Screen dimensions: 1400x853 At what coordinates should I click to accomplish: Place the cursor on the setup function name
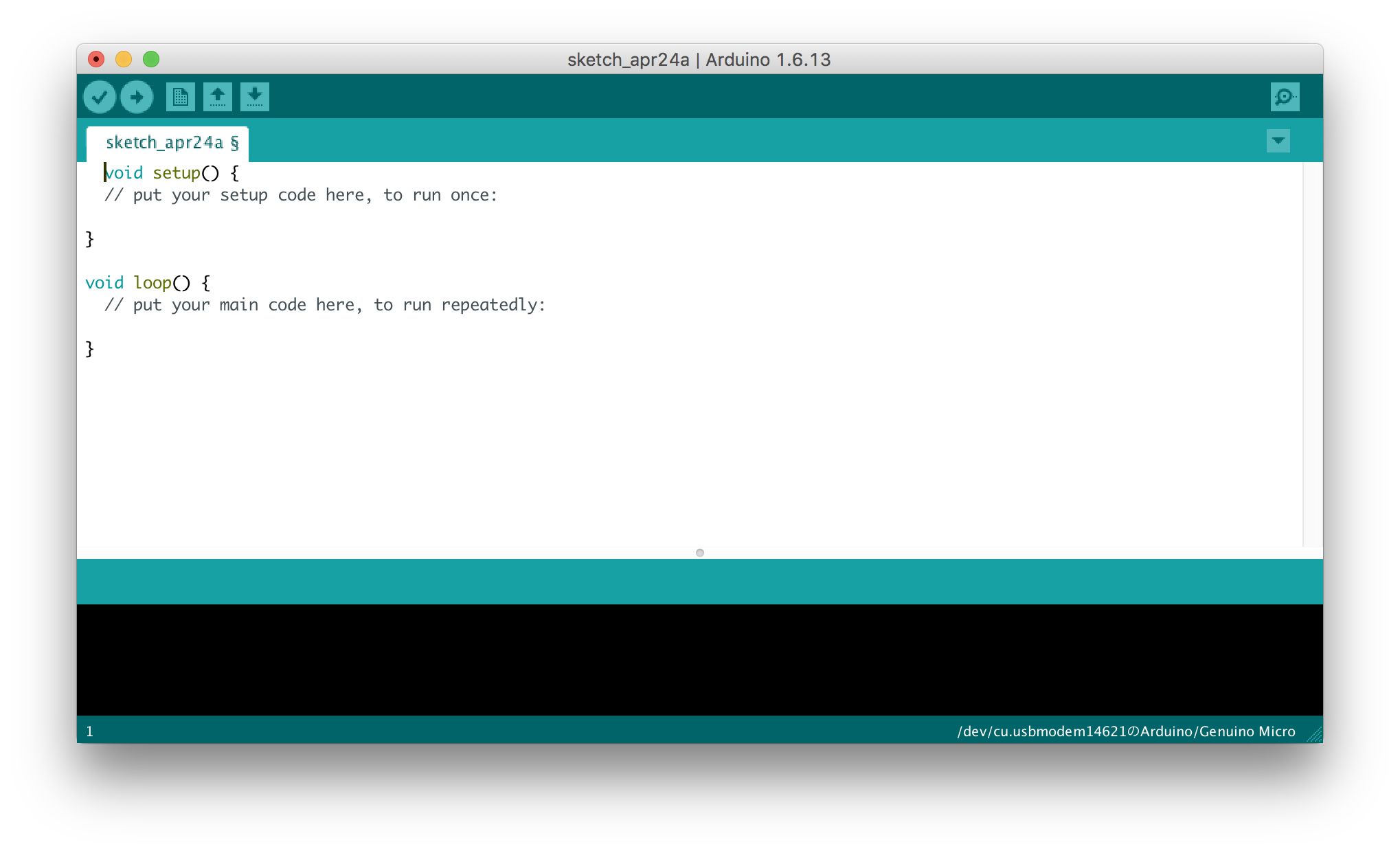(176, 173)
